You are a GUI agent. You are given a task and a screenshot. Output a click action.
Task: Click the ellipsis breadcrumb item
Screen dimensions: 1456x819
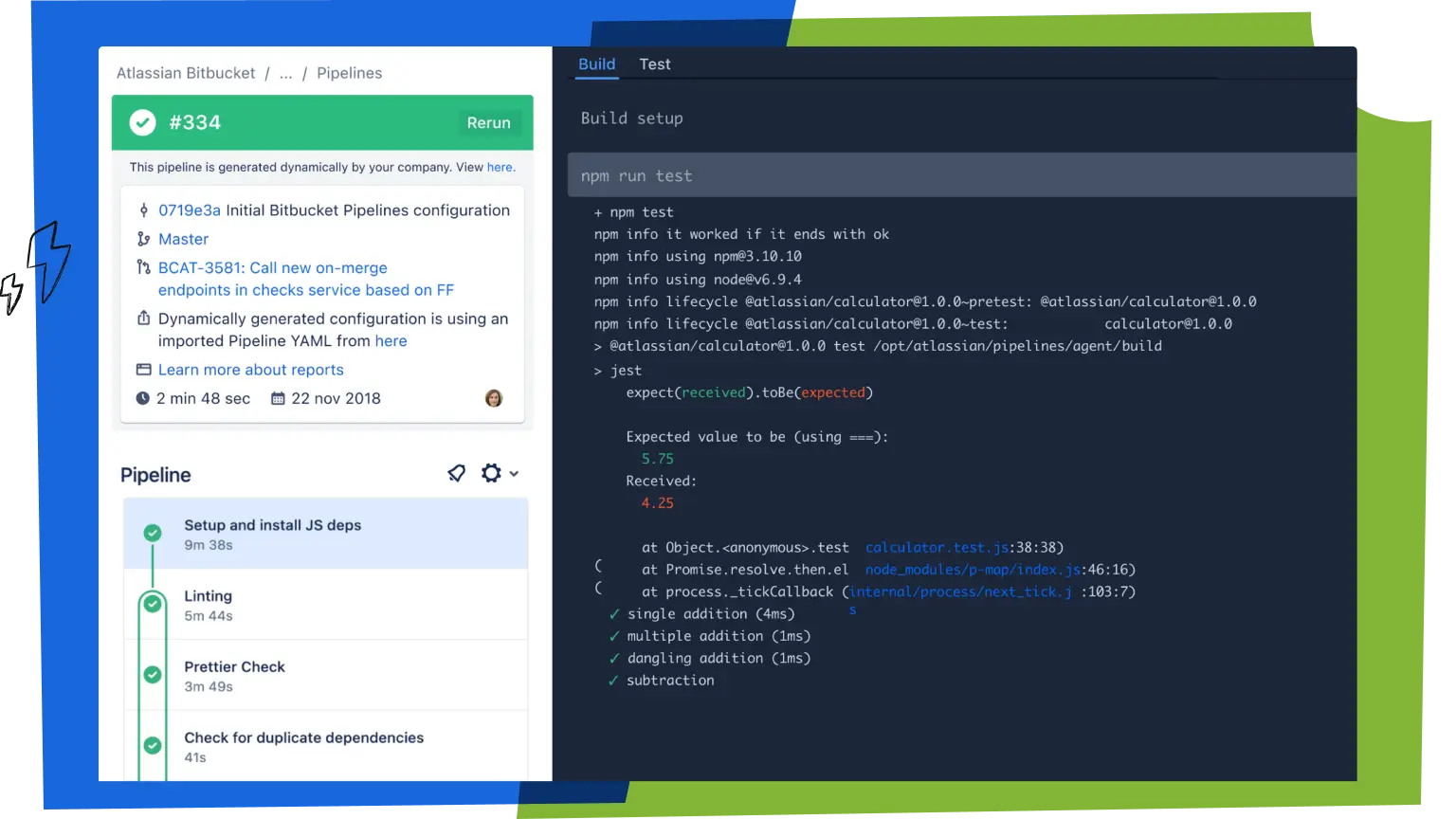point(286,73)
